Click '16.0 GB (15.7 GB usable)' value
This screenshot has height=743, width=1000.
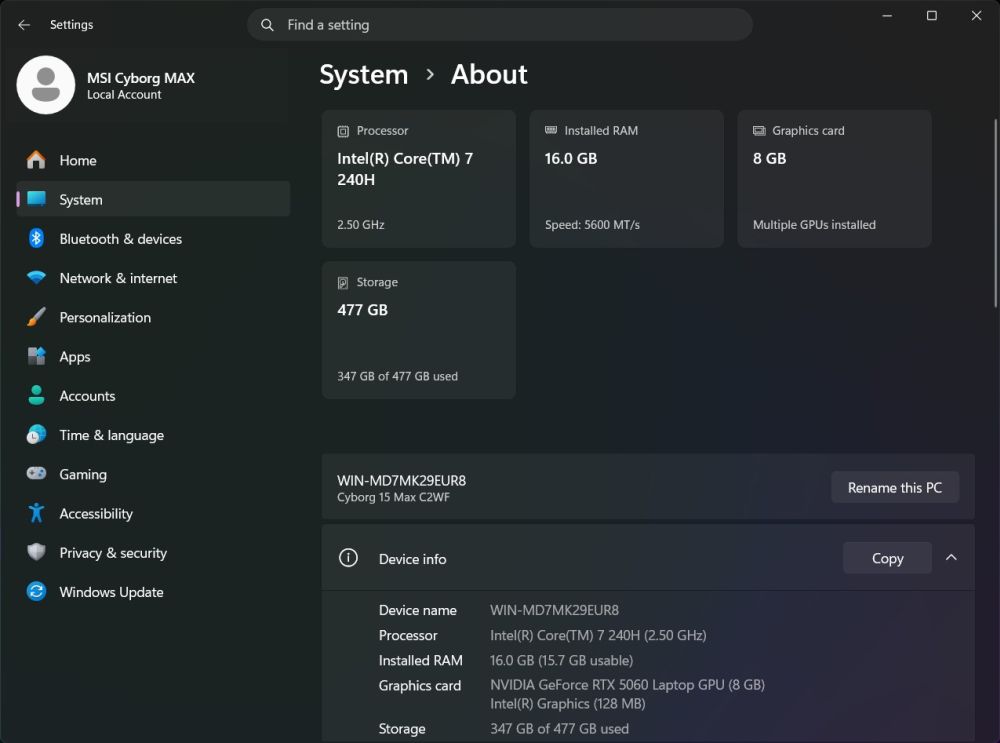click(561, 660)
